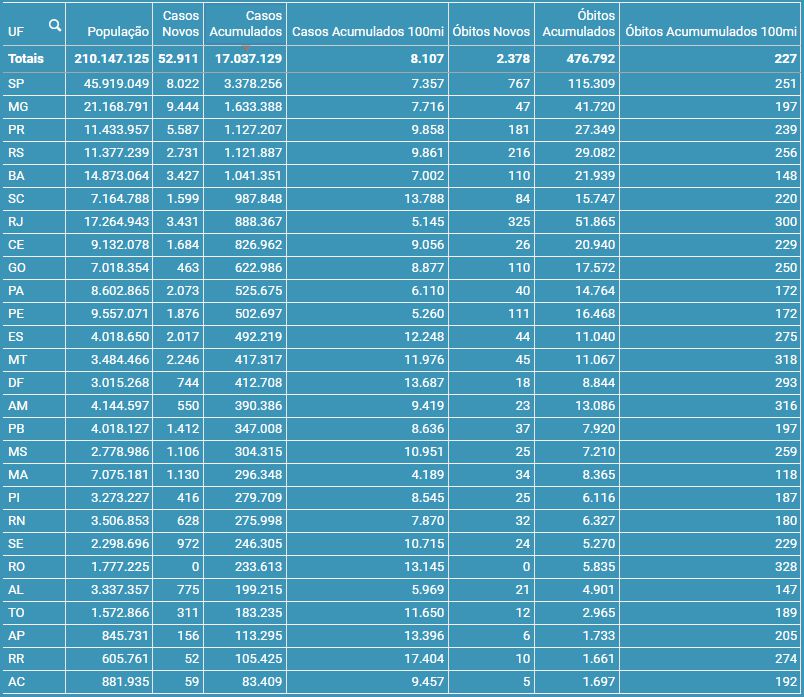
Task: Sort by the UF column header
Action: pyautogui.click(x=16, y=32)
